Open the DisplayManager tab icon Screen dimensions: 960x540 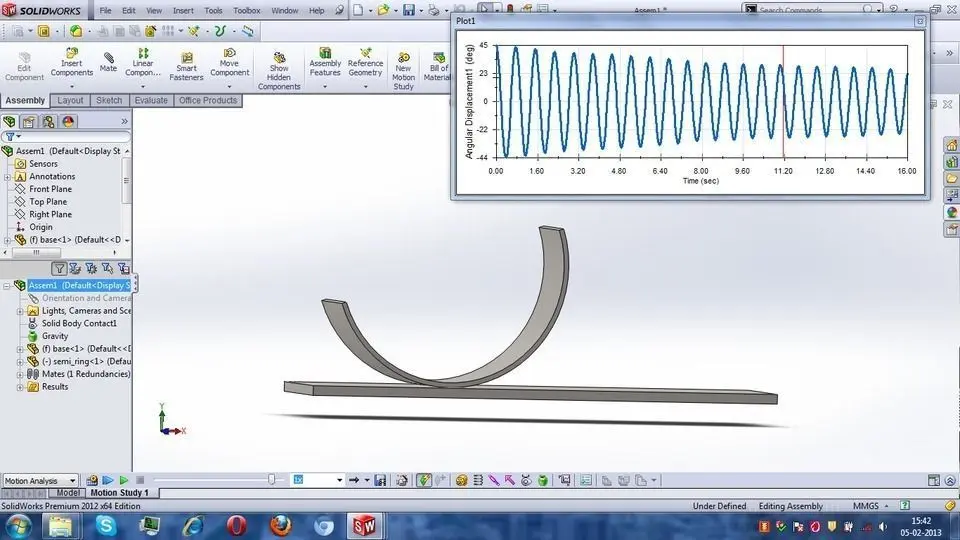click(x=68, y=121)
